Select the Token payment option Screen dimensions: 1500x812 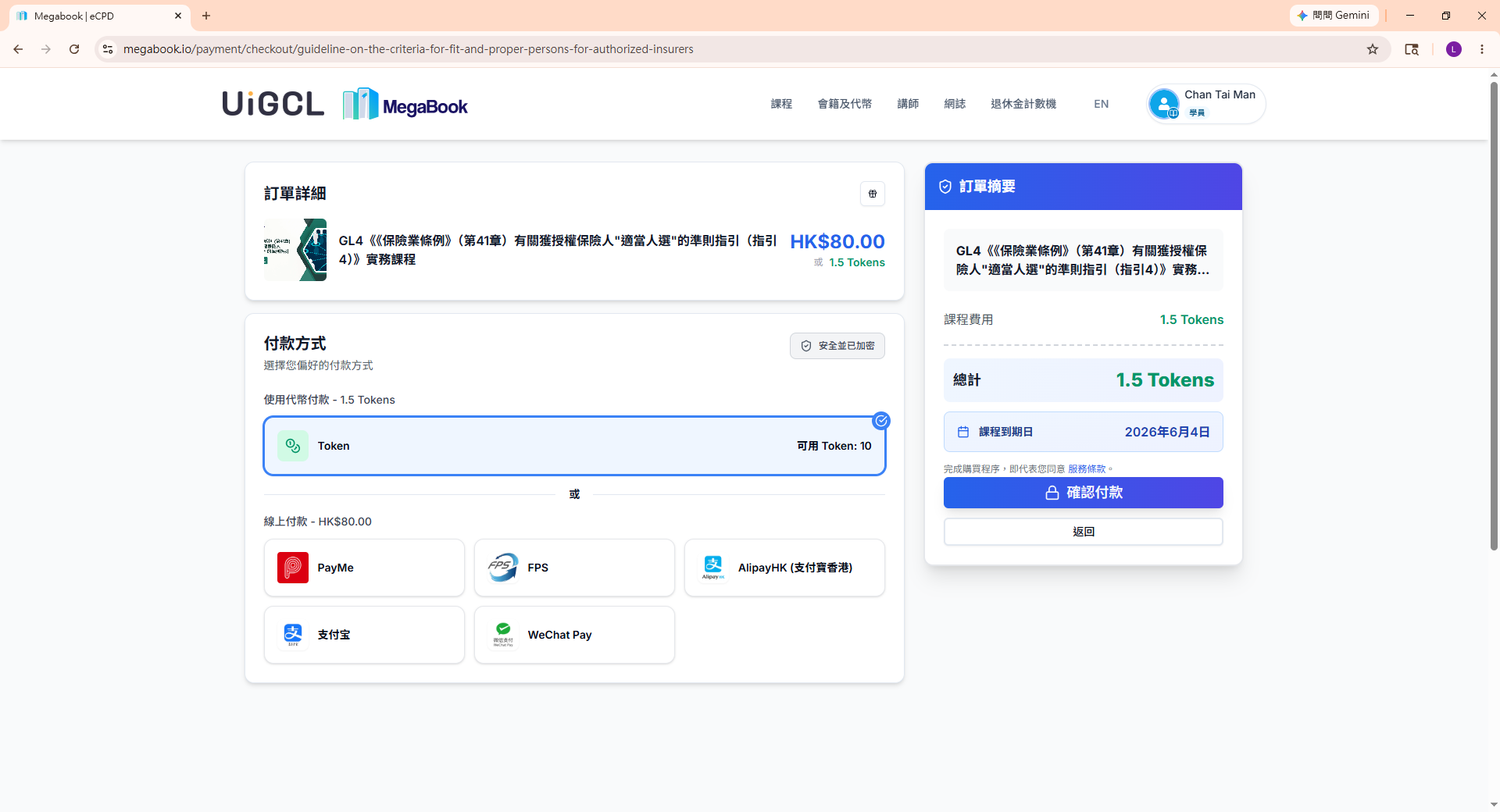(x=574, y=446)
